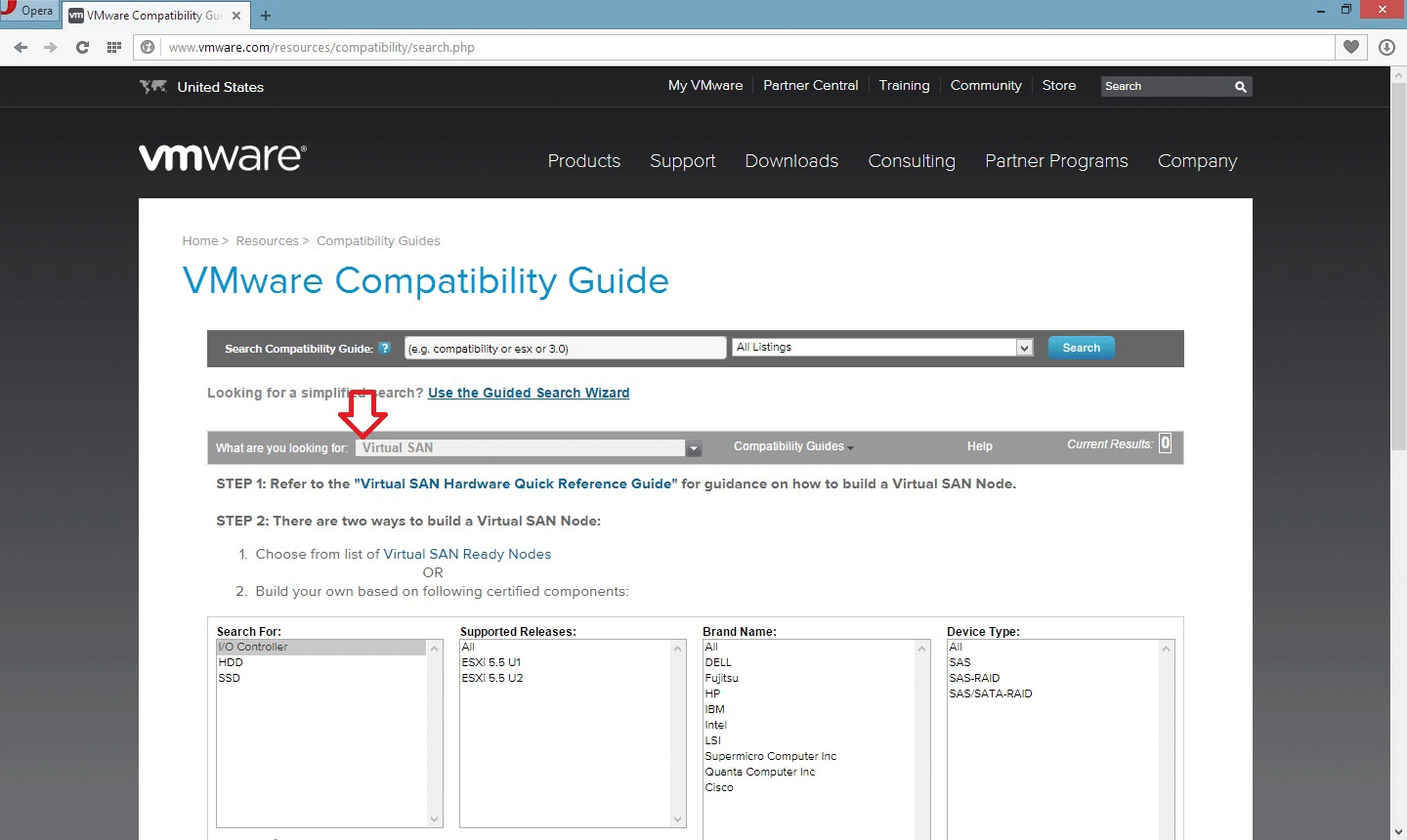Select I/O Controller in Search For list
1407x840 pixels.
pyautogui.click(x=321, y=647)
